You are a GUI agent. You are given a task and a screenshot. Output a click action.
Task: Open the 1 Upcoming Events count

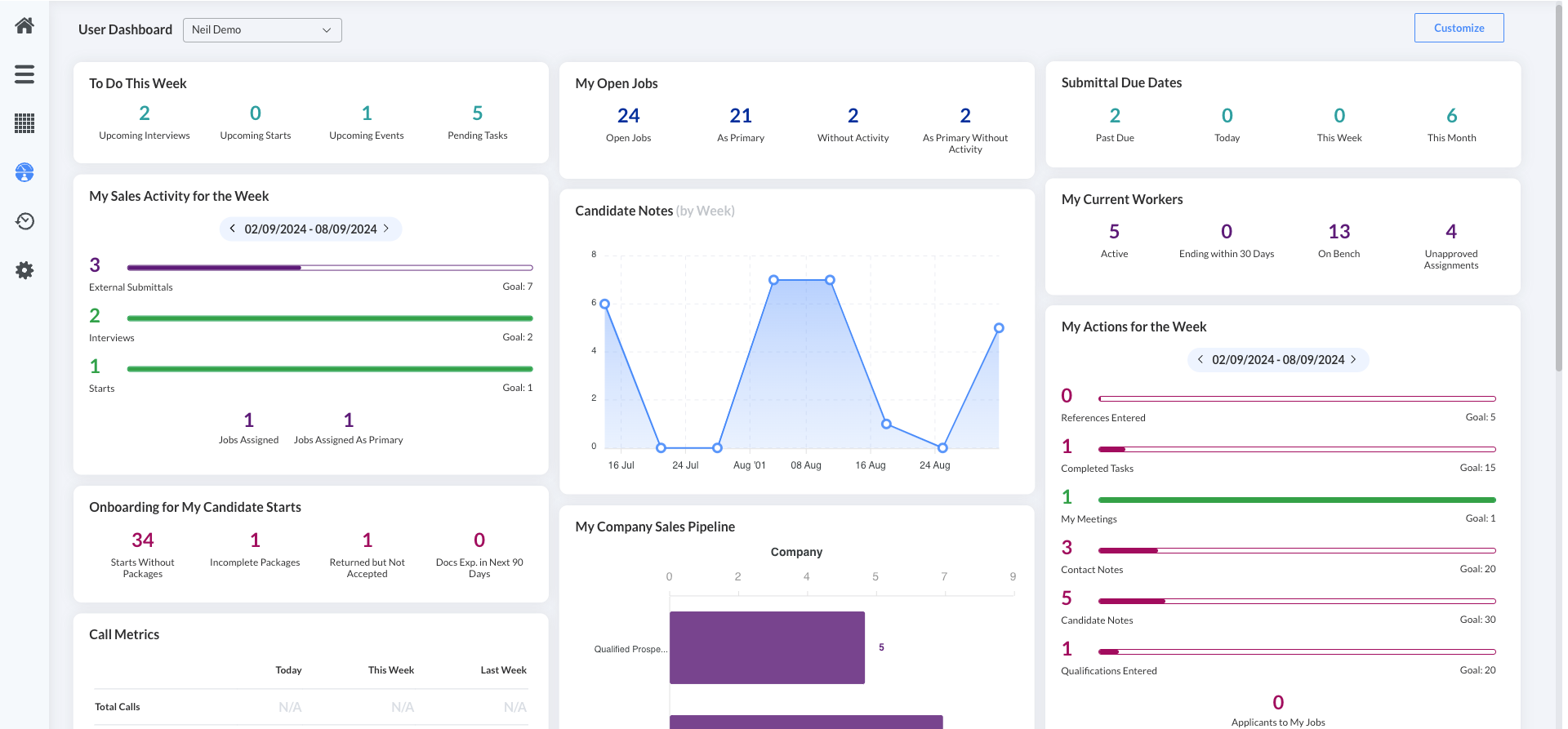(367, 113)
